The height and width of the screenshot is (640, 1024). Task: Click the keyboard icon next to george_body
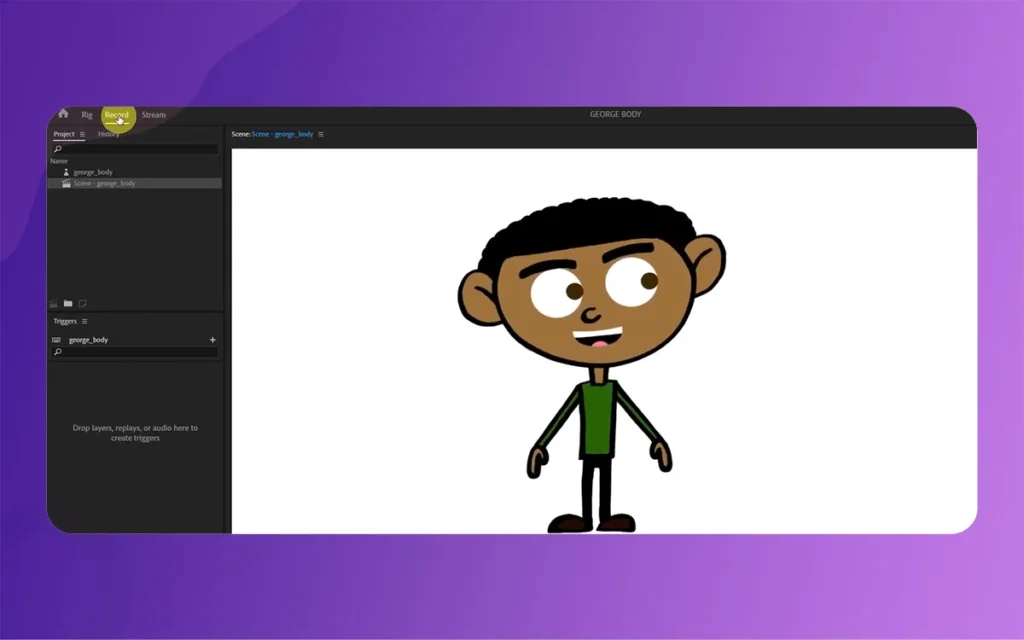tap(56, 340)
